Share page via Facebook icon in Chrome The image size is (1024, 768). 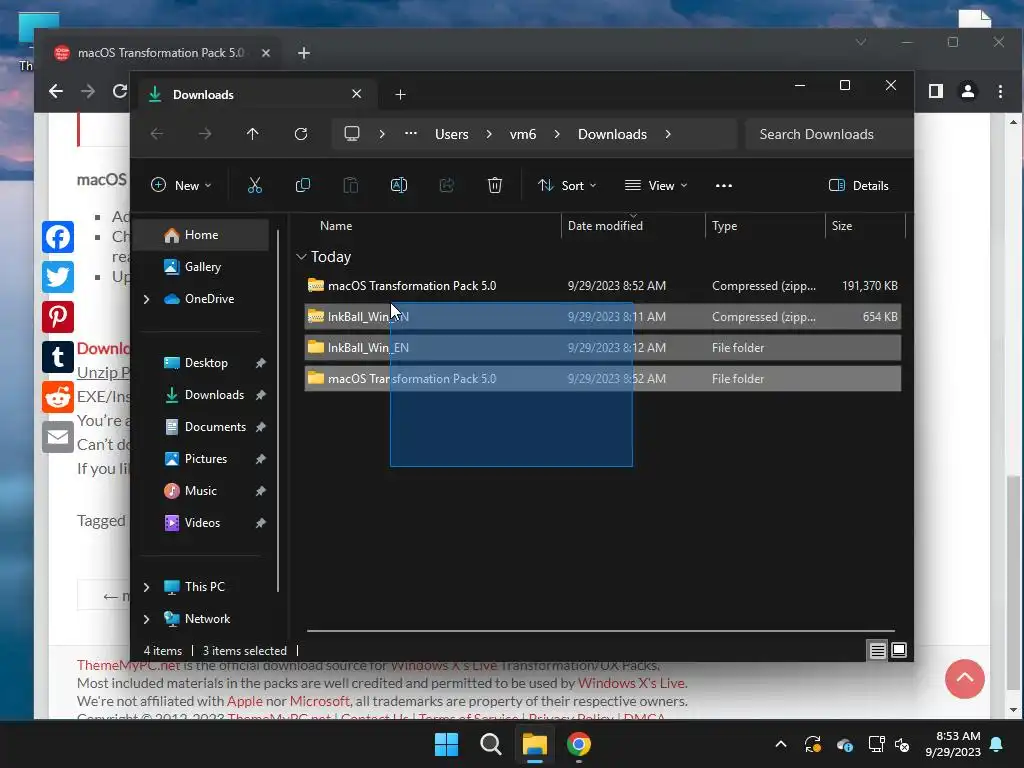click(57, 236)
